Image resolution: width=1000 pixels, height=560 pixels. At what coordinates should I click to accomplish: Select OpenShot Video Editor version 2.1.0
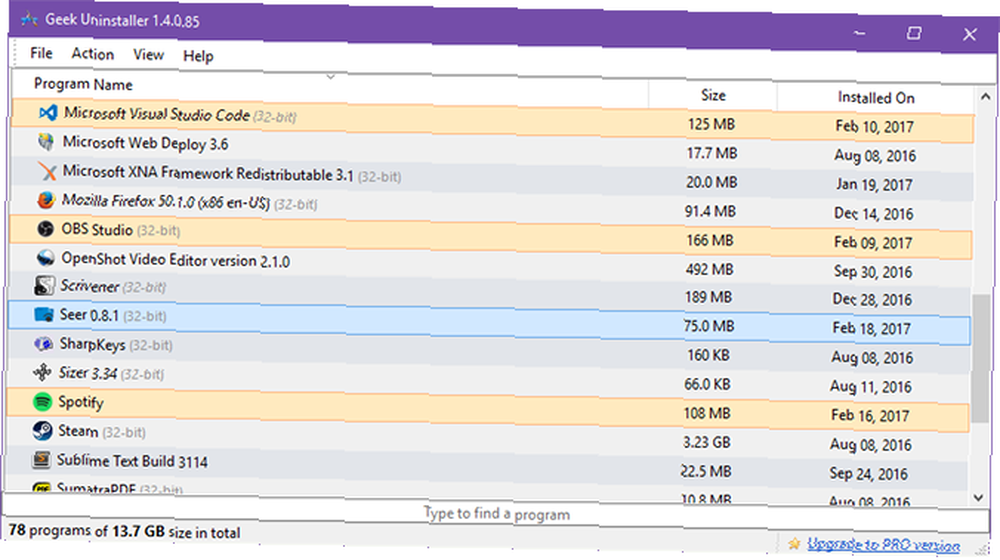175,260
